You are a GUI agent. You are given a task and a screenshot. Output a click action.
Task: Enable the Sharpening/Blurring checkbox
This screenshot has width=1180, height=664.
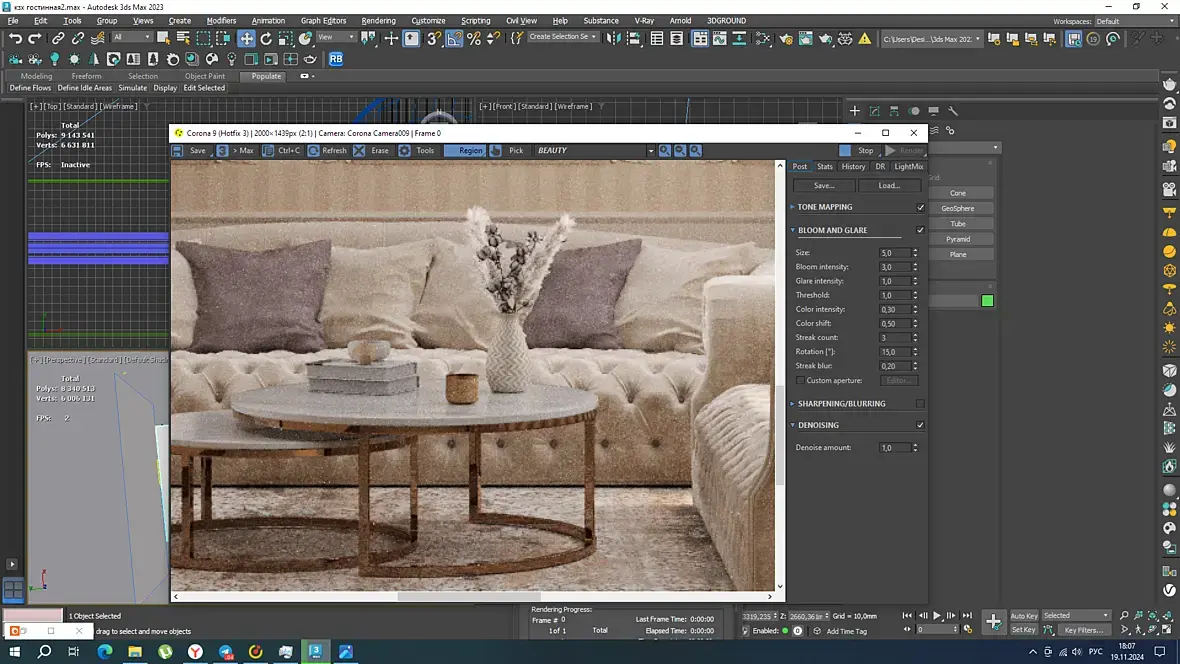[x=920, y=404]
